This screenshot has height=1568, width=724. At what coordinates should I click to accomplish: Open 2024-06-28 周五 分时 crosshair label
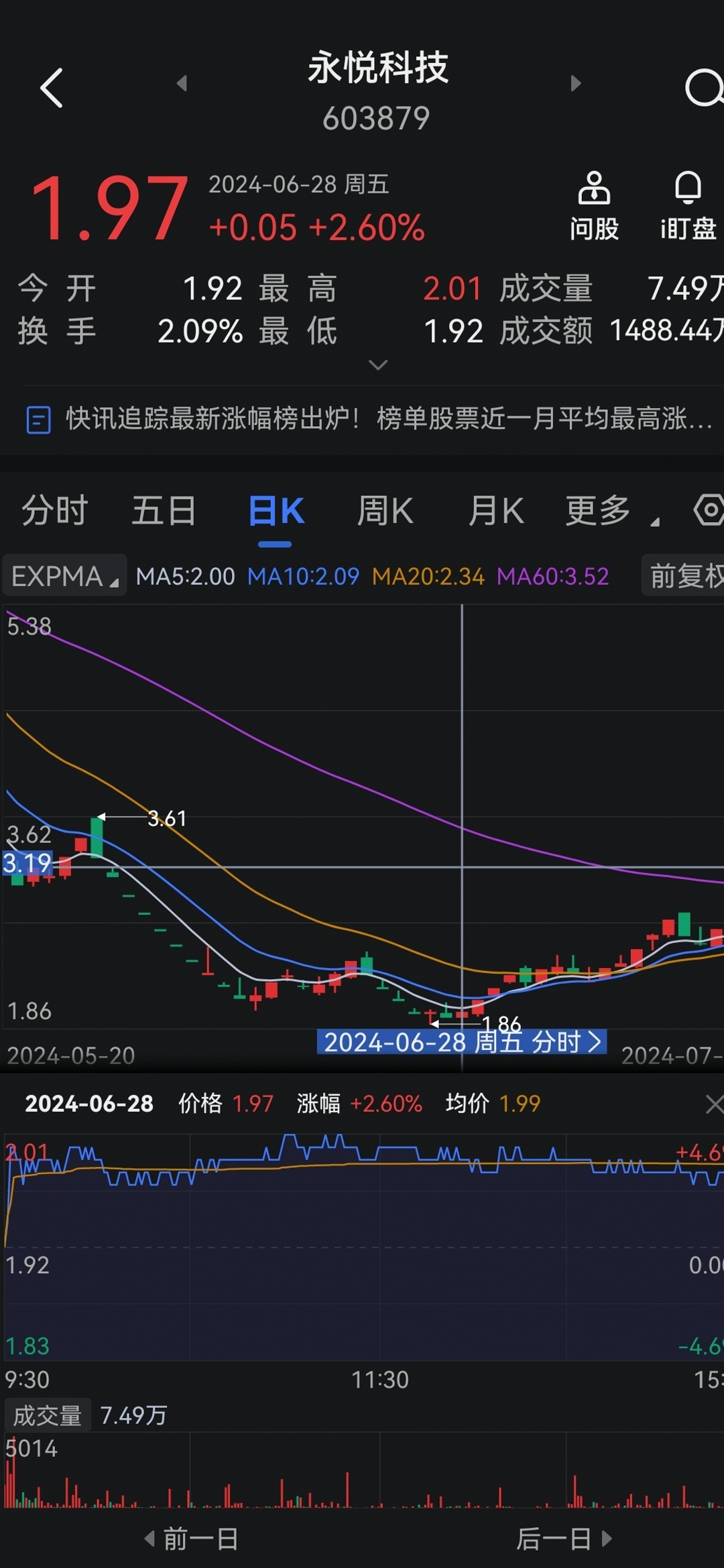click(x=462, y=1042)
